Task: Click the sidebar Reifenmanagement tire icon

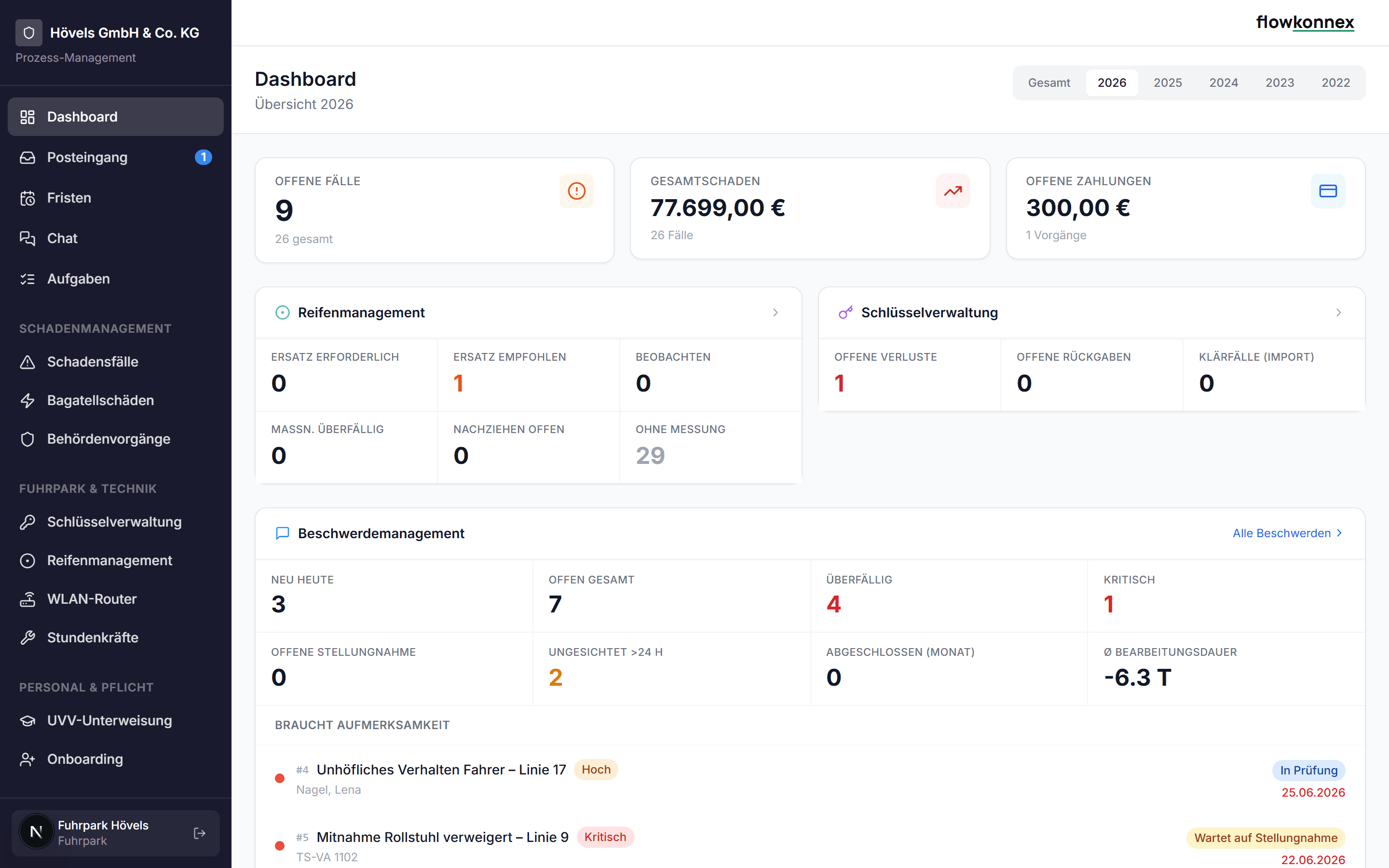Action: 27,560
